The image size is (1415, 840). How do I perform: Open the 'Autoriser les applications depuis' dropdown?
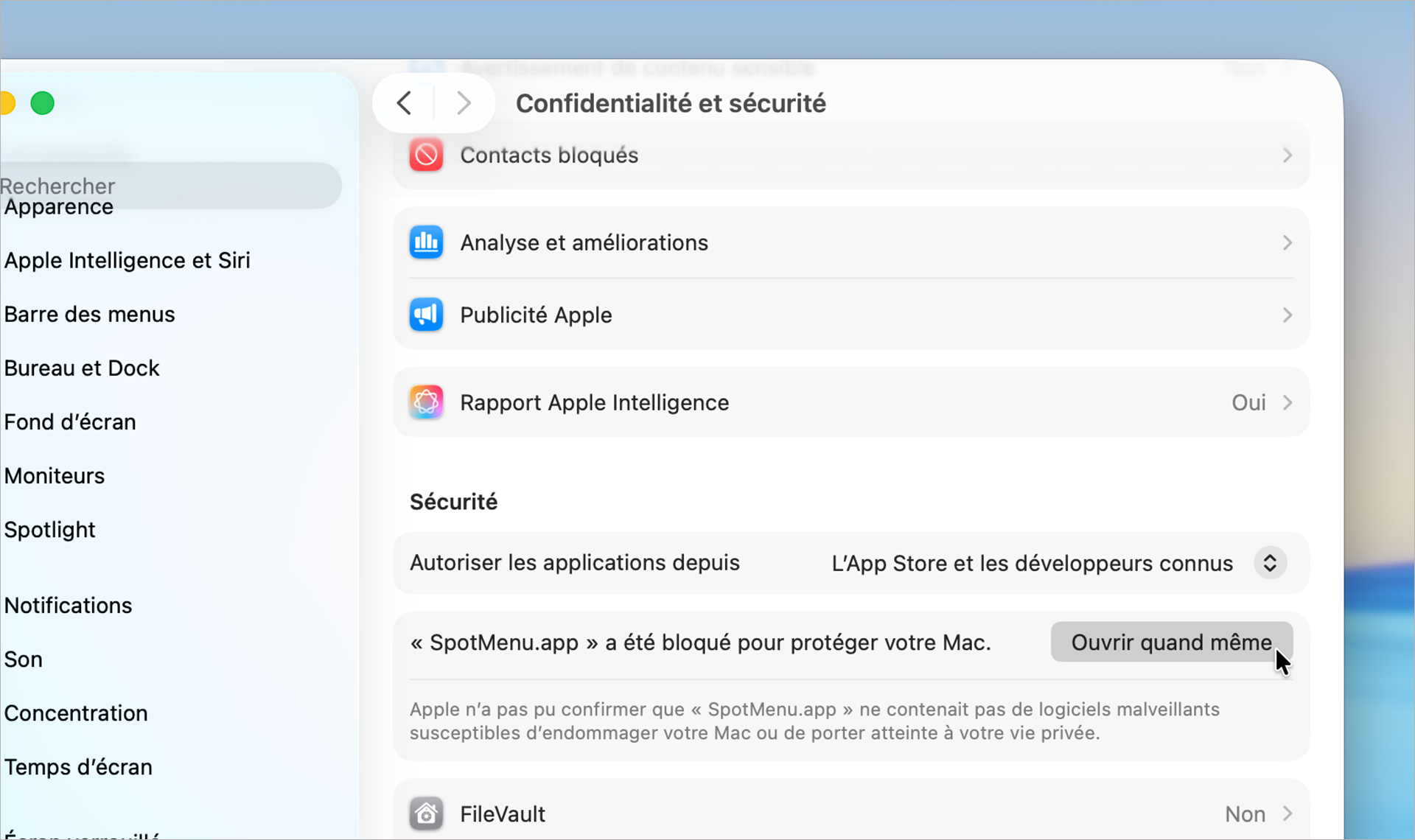1270,563
